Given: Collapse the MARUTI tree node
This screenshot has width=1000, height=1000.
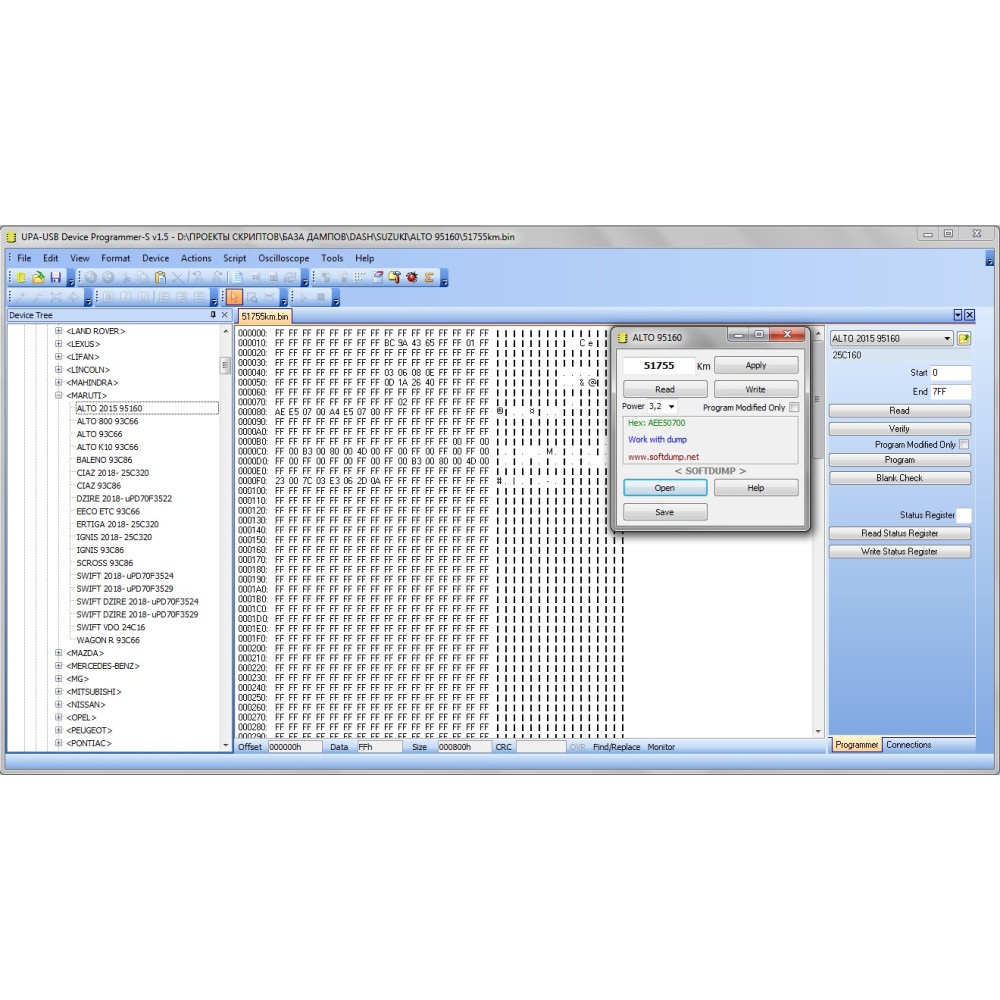Looking at the screenshot, I should pyautogui.click(x=59, y=395).
